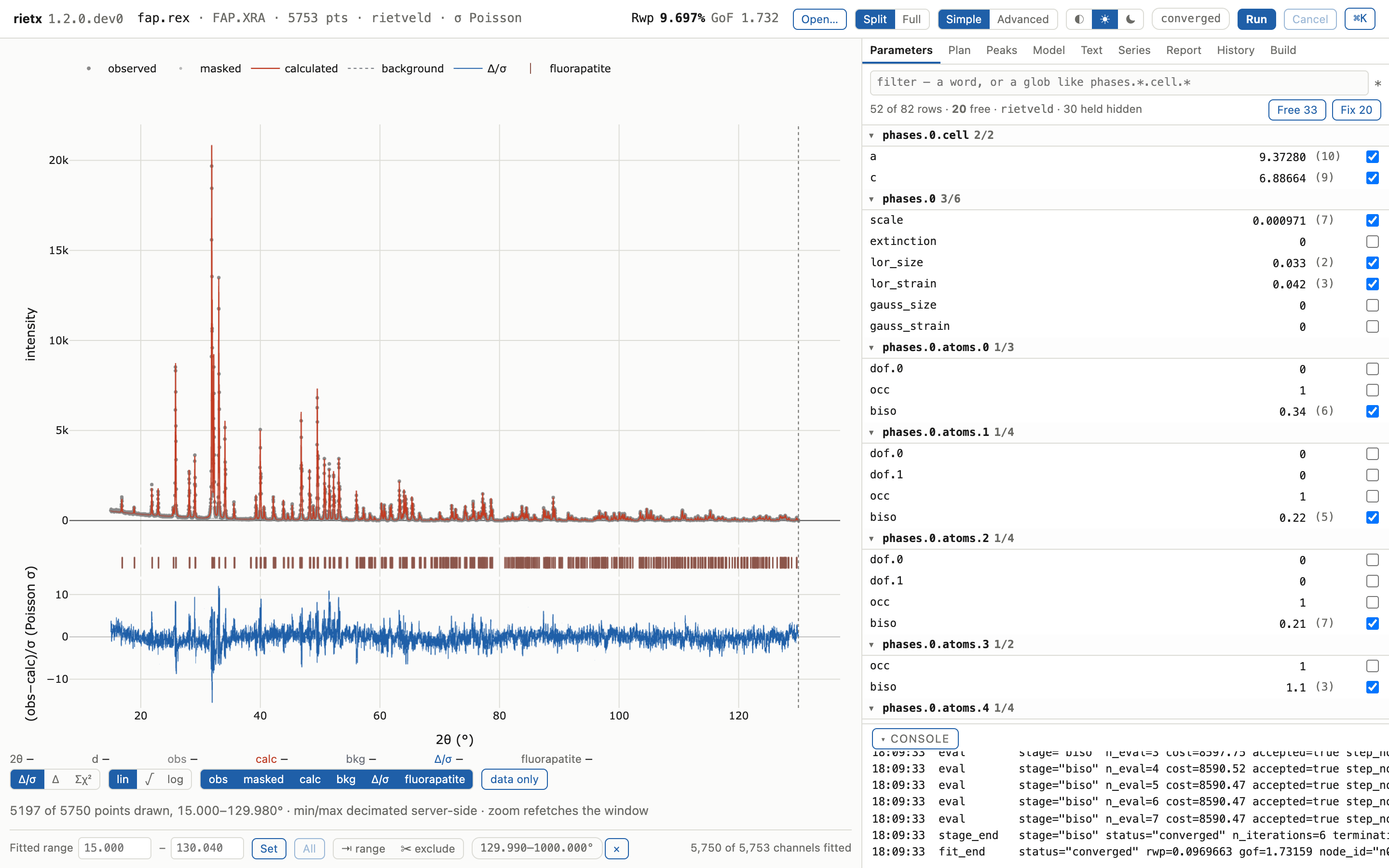Viewport: 1389px width, 868px height.
Task: Toggle the Δ/σ legend entry
Action: coord(480,68)
